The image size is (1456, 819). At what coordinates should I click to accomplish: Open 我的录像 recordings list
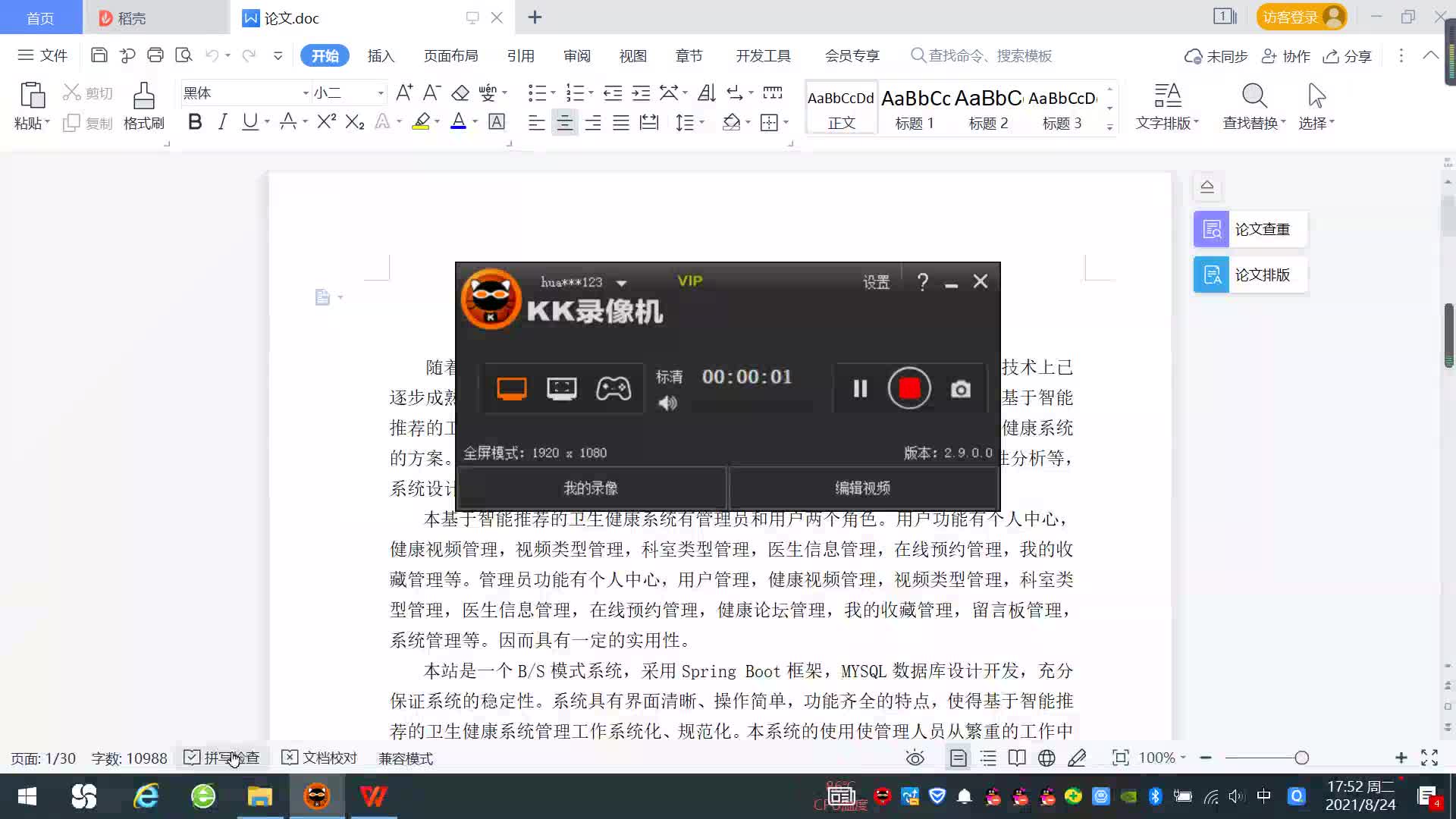click(x=591, y=488)
